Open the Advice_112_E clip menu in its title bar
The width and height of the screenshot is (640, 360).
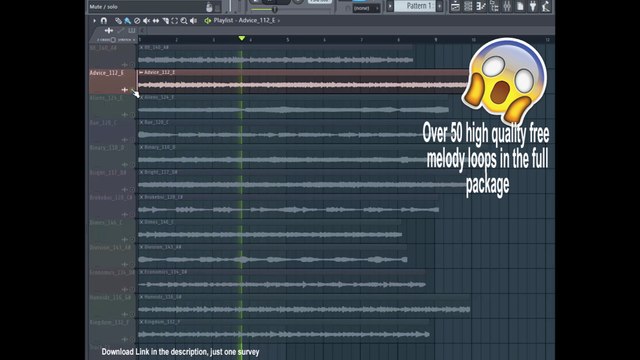point(141,72)
